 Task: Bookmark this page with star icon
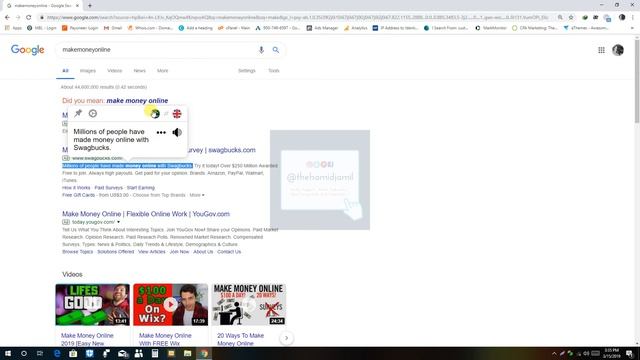[x=571, y=17]
